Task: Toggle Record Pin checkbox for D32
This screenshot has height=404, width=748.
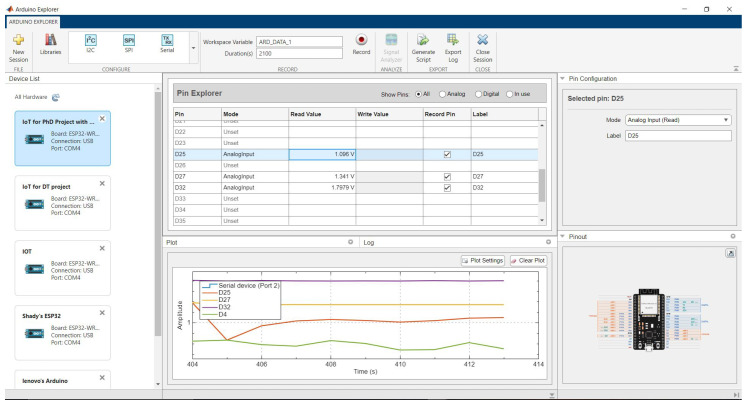Action: pyautogui.click(x=447, y=187)
